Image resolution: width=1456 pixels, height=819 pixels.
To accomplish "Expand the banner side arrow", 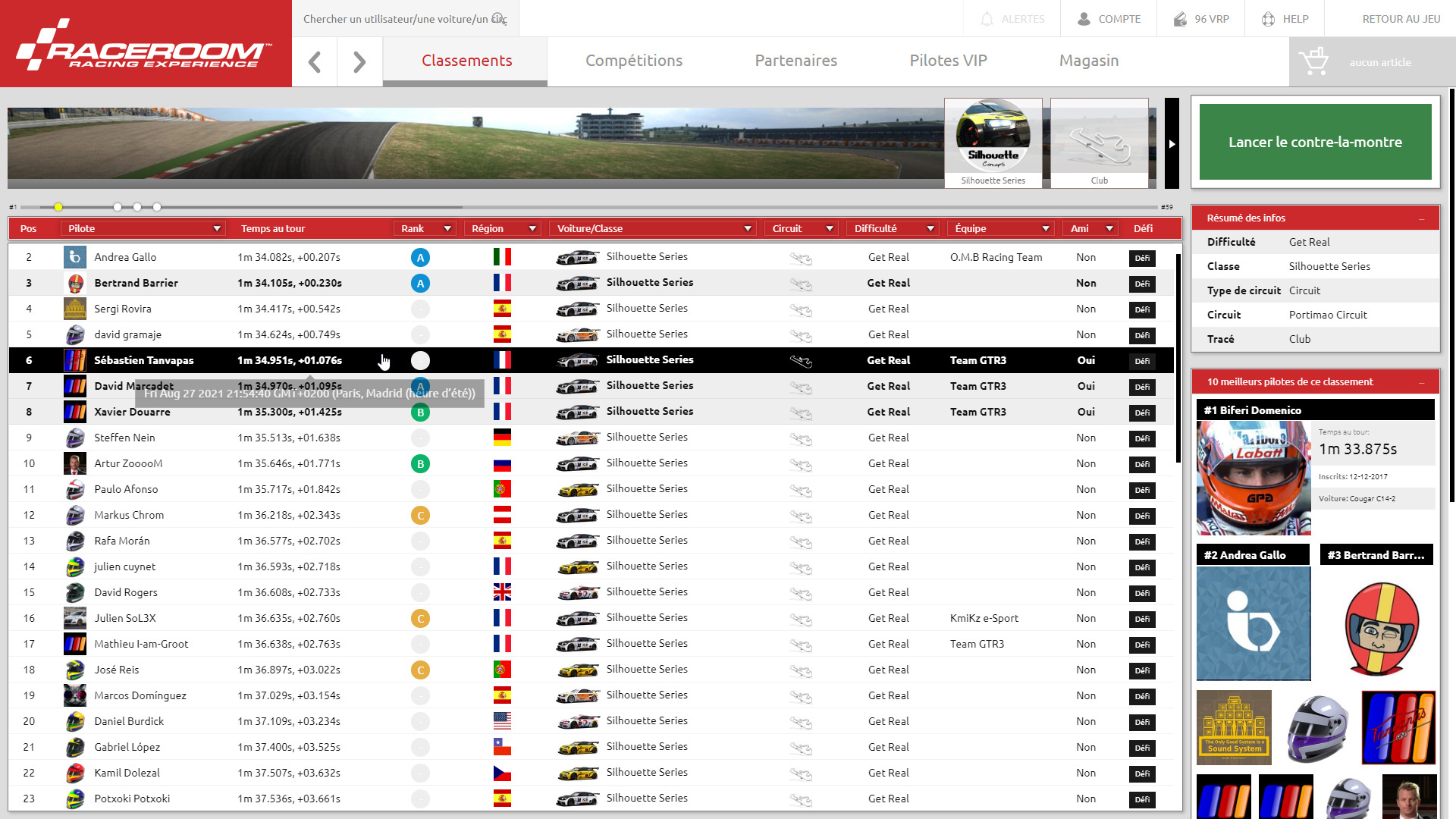I will click(1172, 143).
